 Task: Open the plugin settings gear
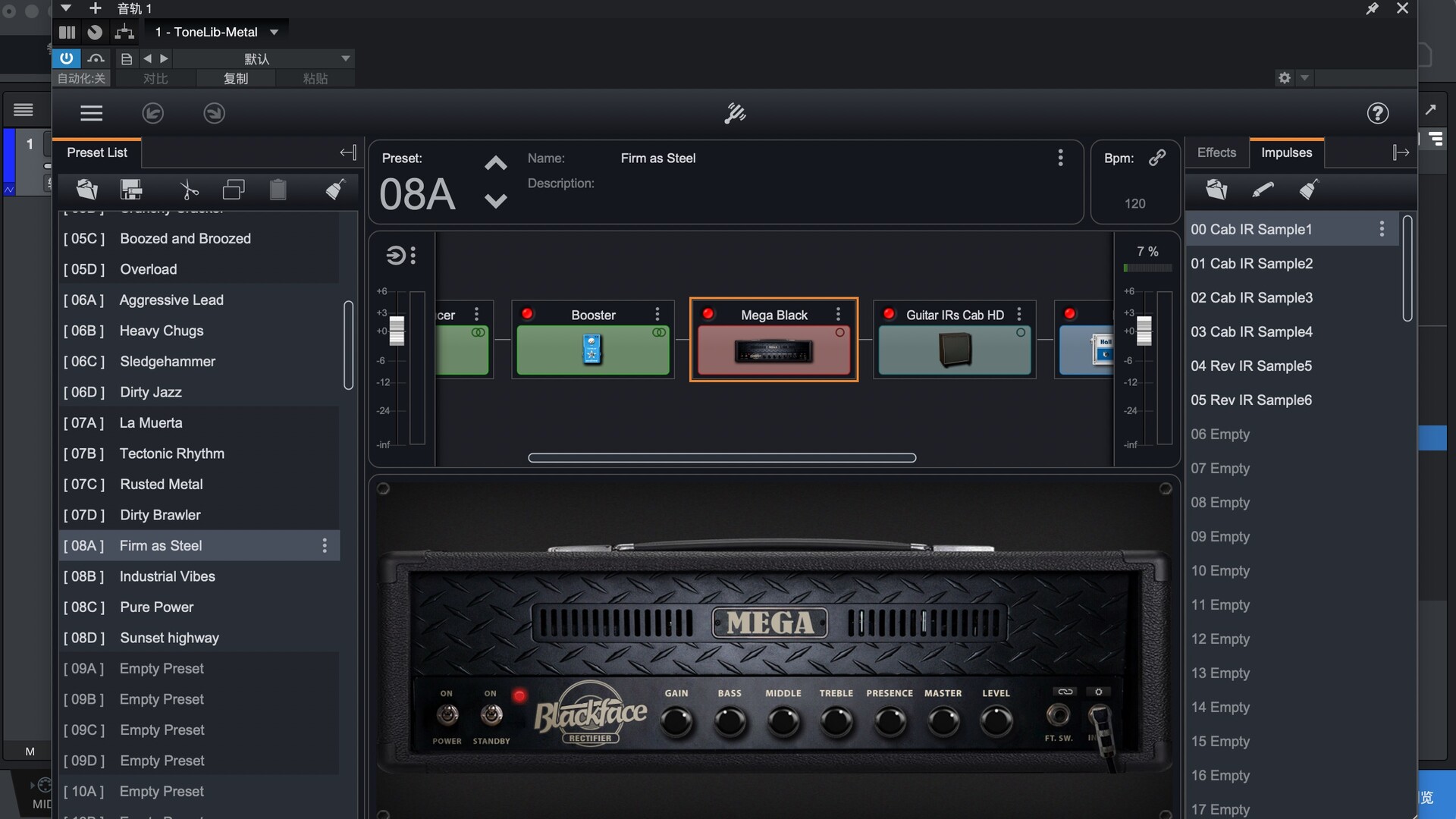(1284, 77)
